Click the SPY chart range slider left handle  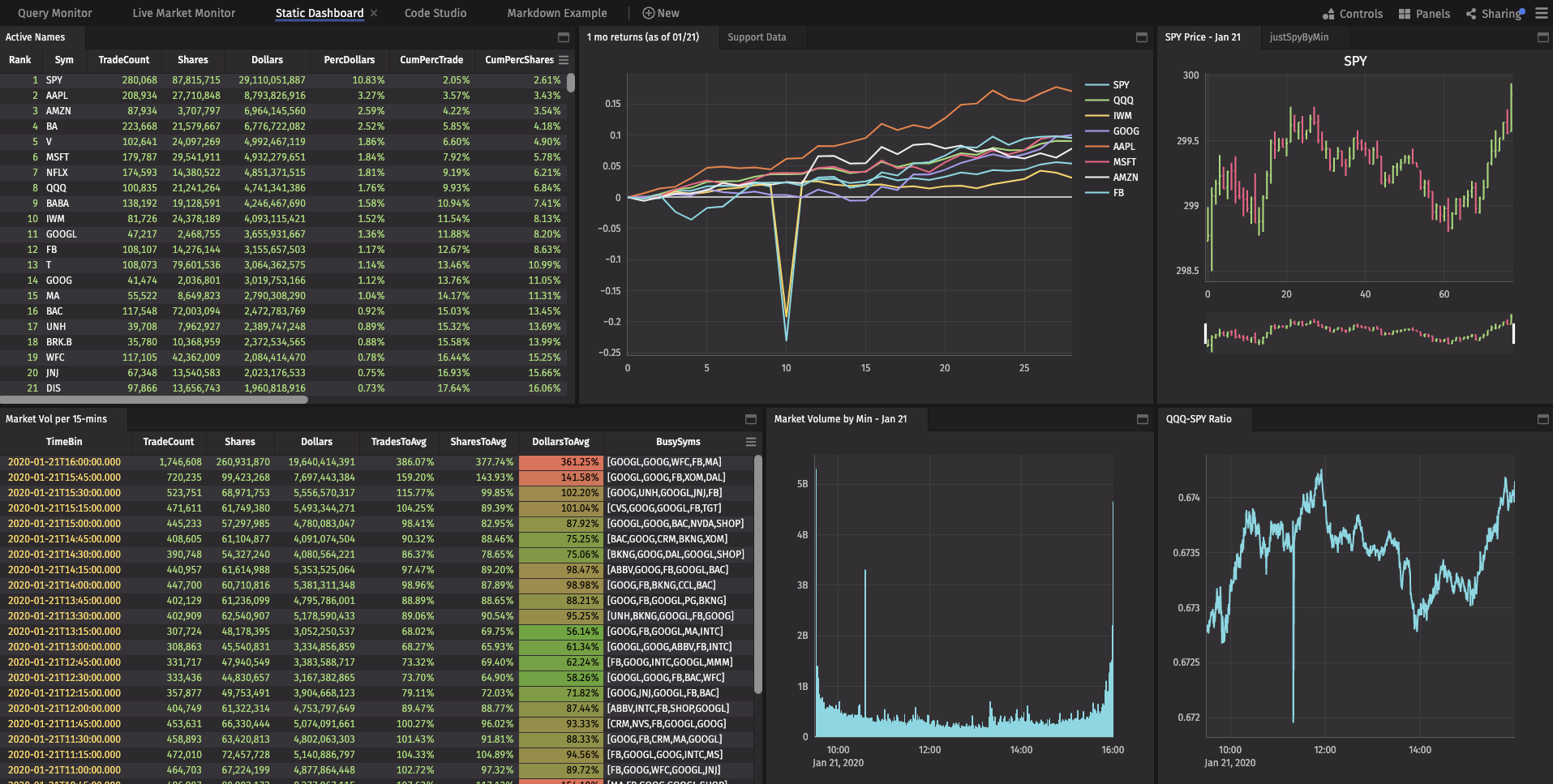(1206, 333)
